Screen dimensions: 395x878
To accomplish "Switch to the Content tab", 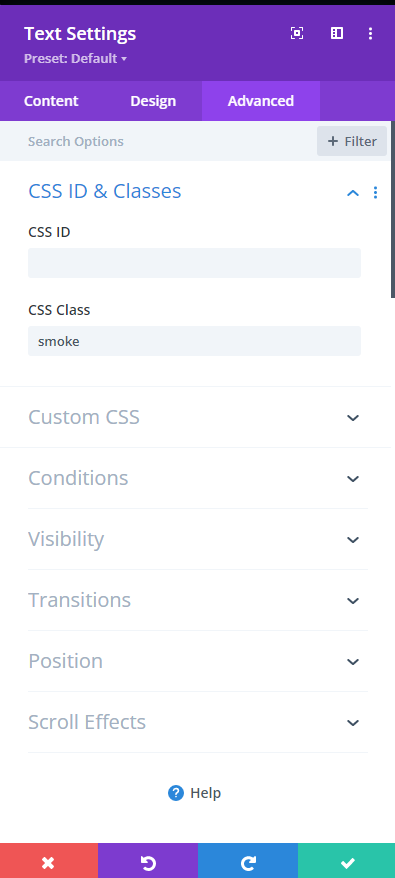I will pos(51,101).
